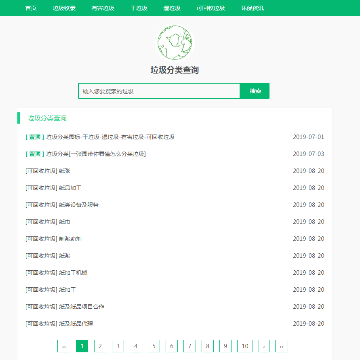Open the 可回收垃圾 nav item
Screen dimensions: 360x360
click(211, 8)
